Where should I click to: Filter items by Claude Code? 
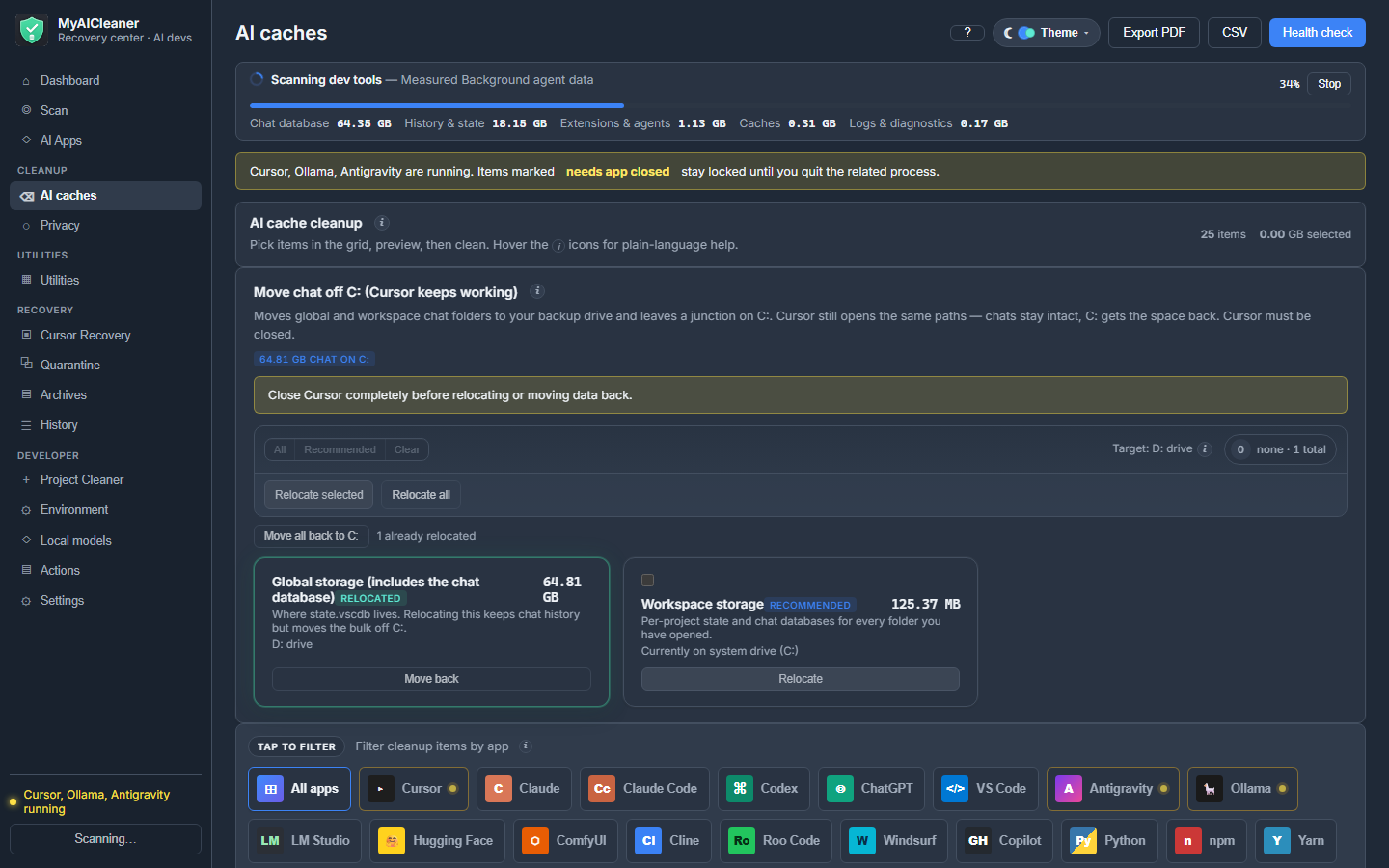pyautogui.click(x=644, y=789)
